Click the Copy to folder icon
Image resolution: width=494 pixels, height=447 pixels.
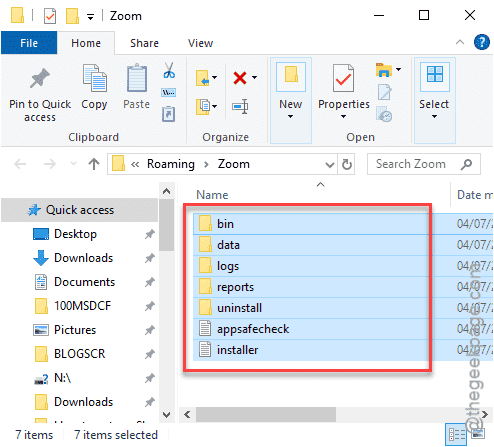pyautogui.click(x=203, y=107)
